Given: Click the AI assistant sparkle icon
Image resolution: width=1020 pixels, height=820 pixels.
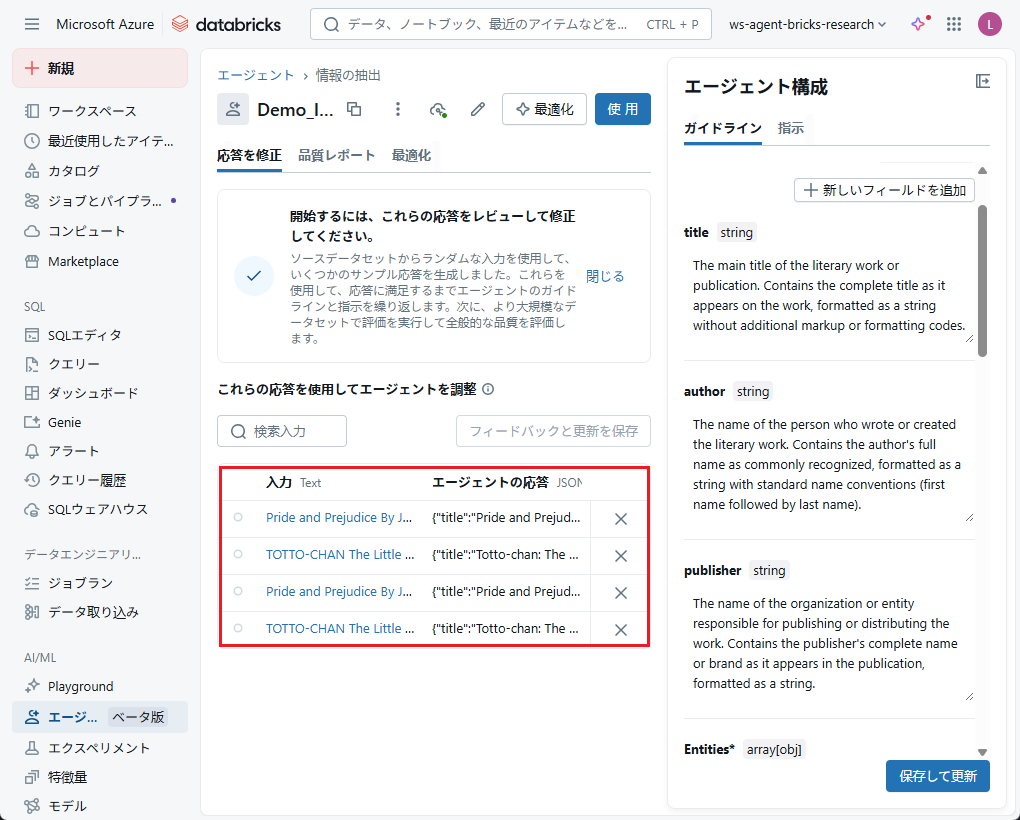Looking at the screenshot, I should (x=918, y=24).
